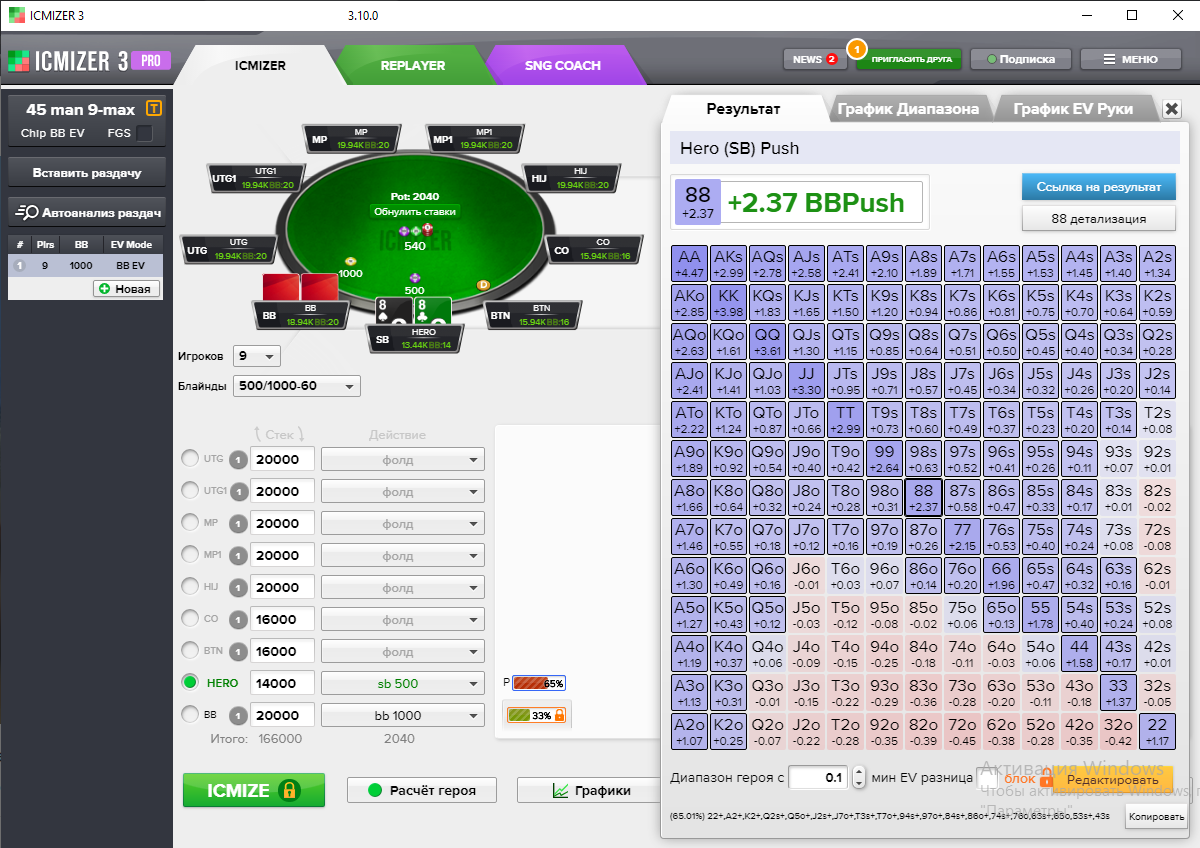The width and height of the screenshot is (1200, 848).
Task: Select the BTN radio button
Action: pos(190,650)
